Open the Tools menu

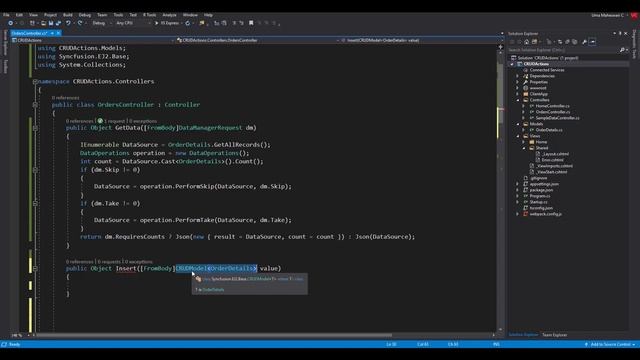point(118,15)
